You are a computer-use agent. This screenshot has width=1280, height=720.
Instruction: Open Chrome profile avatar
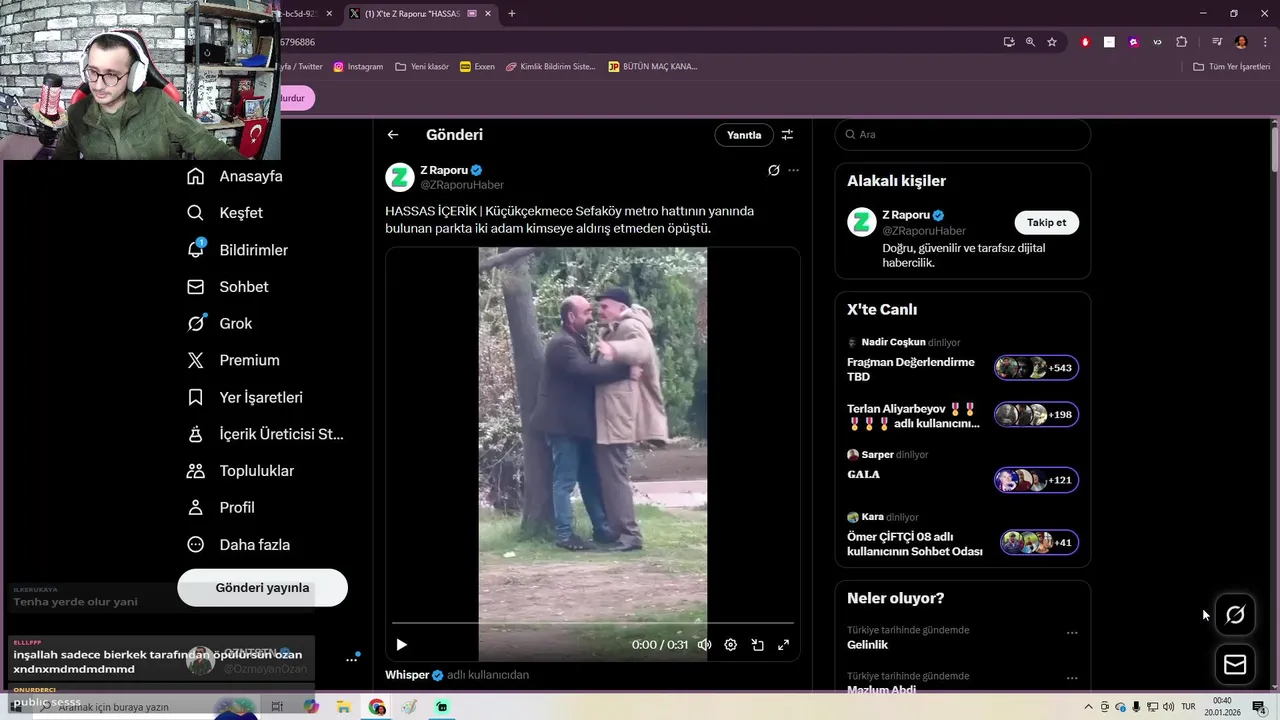pyautogui.click(x=1241, y=42)
